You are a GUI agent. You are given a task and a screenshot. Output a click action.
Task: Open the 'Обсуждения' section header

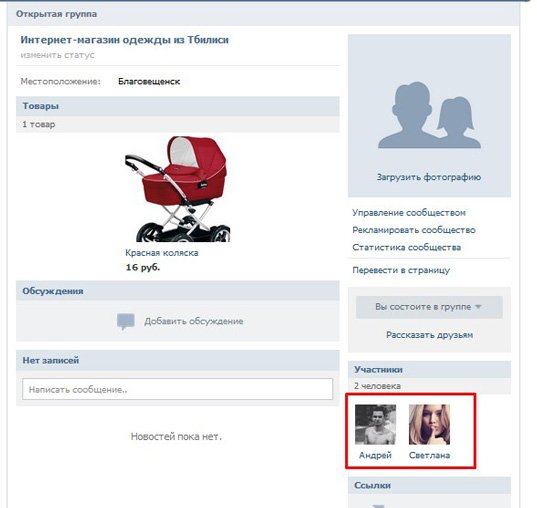tap(177, 291)
